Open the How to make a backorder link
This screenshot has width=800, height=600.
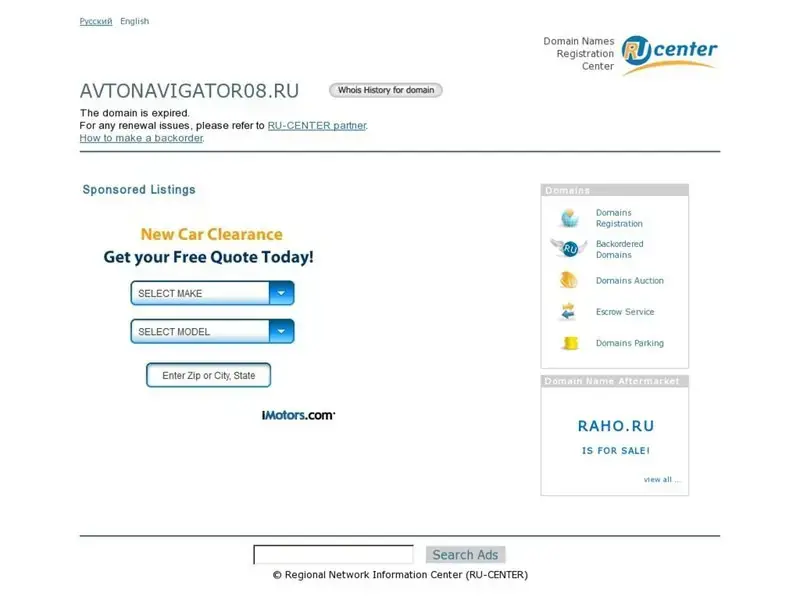(x=141, y=138)
